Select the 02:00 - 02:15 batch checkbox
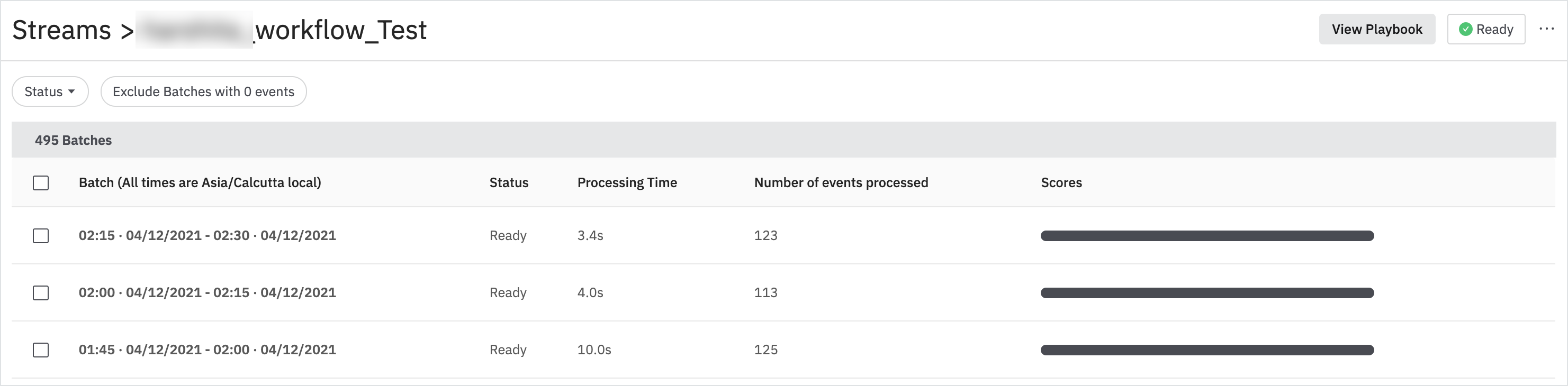 point(41,293)
